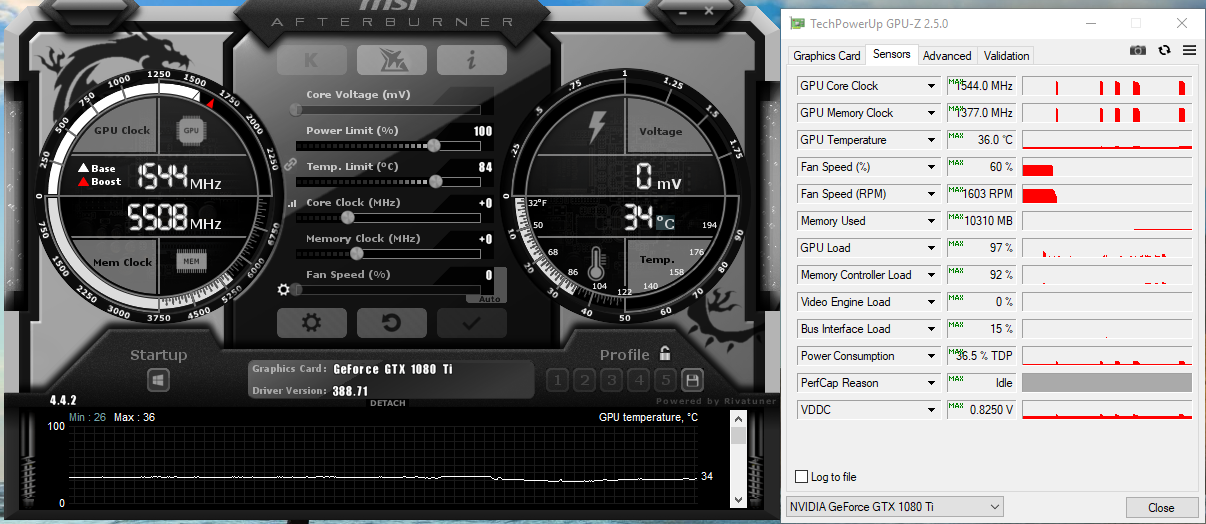Click DETACH under the Afterburner panel

click(x=388, y=403)
